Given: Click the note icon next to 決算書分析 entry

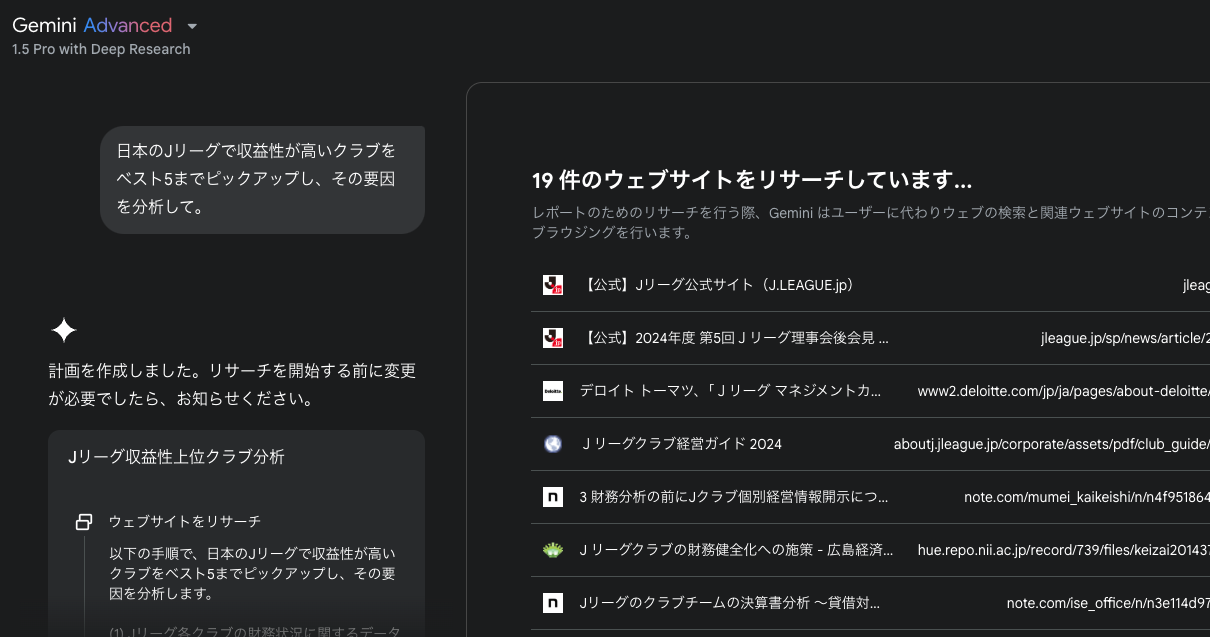Looking at the screenshot, I should [553, 602].
